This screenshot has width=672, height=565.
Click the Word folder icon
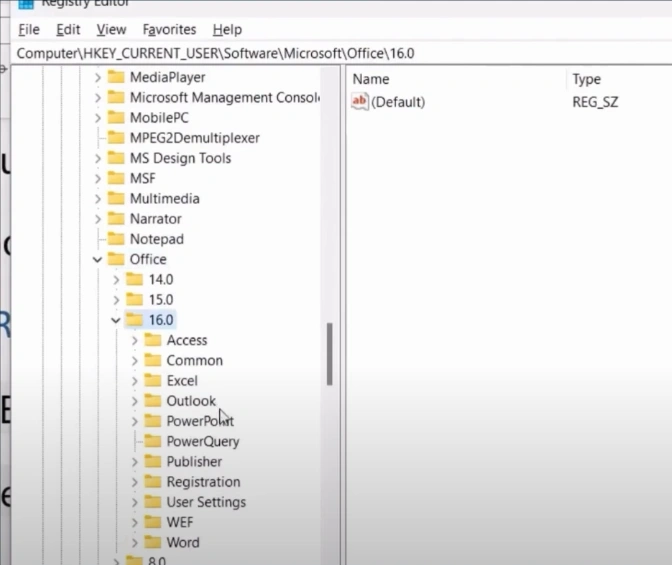pos(153,542)
